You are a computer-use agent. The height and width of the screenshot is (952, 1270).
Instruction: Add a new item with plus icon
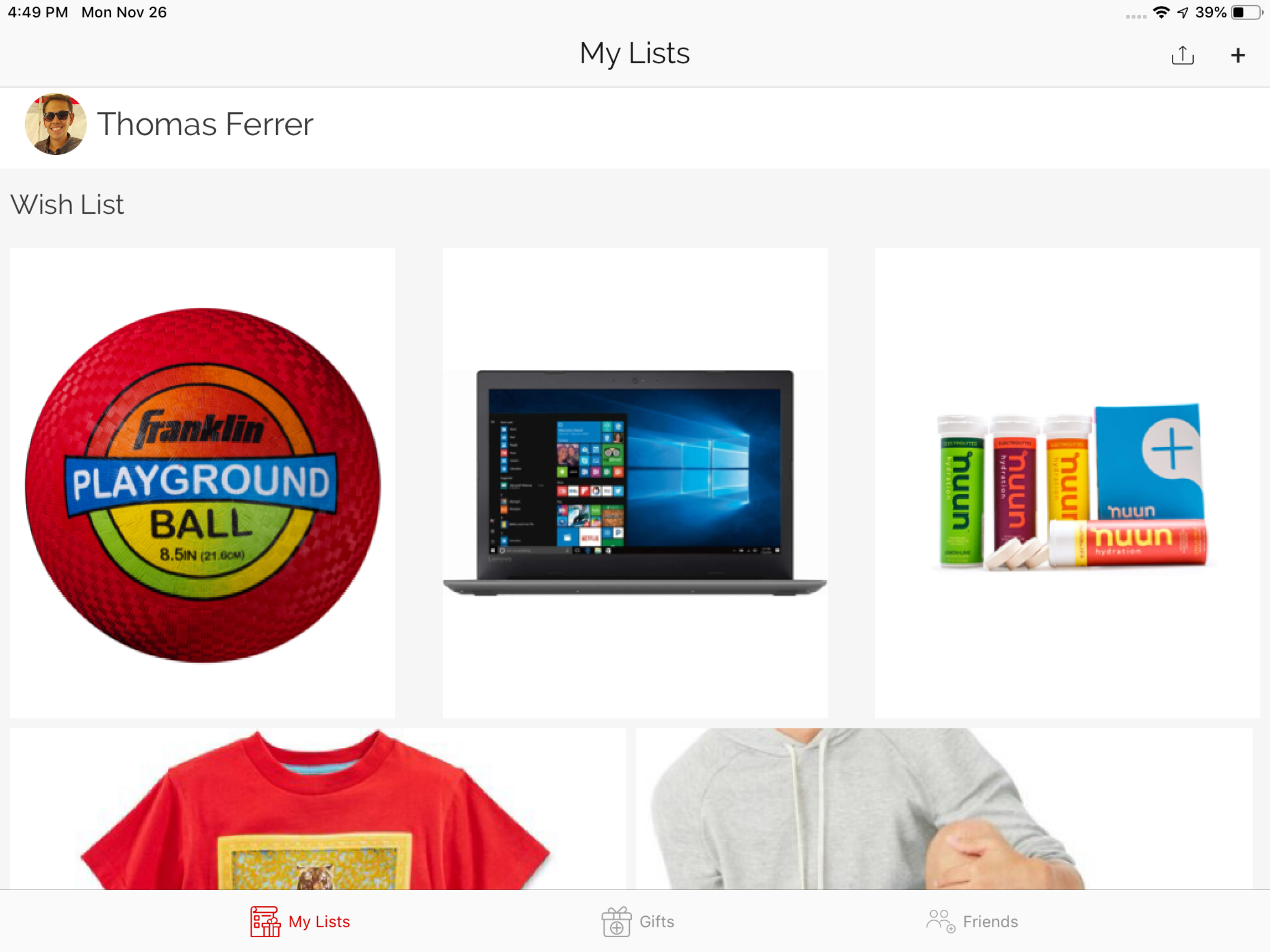1238,55
